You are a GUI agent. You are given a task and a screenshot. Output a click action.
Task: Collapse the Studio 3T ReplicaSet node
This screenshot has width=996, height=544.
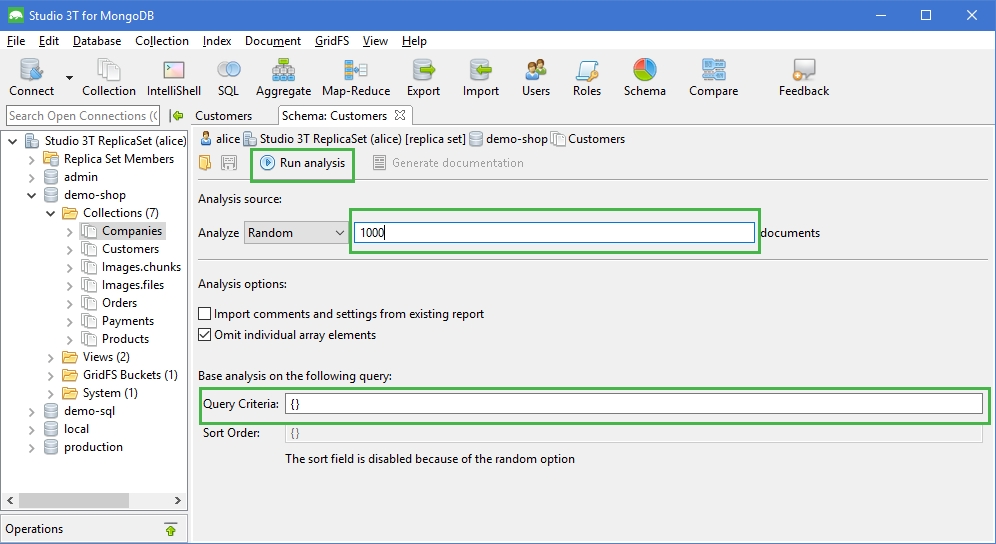point(13,141)
